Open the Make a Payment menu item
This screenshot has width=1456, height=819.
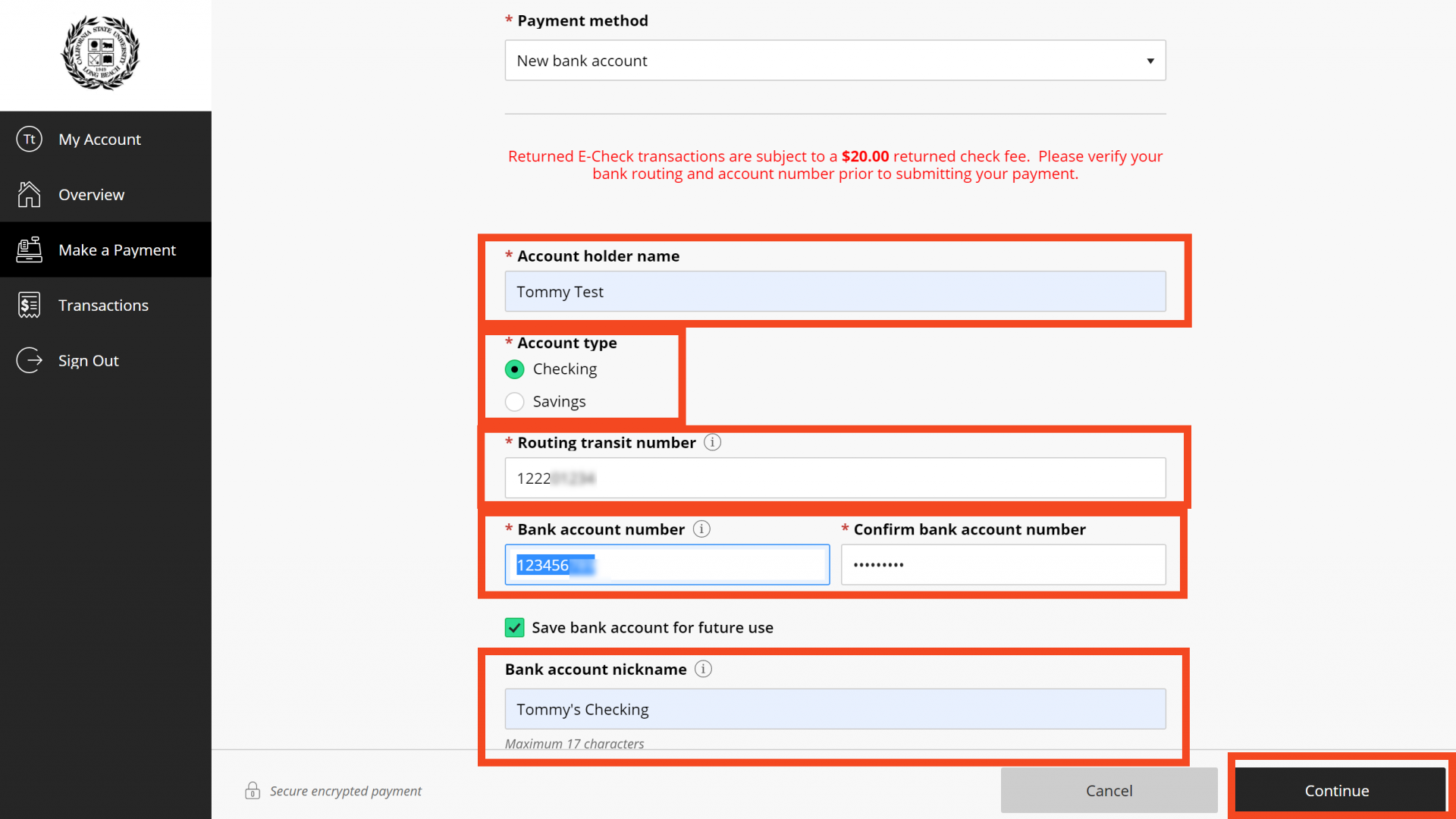(x=117, y=250)
